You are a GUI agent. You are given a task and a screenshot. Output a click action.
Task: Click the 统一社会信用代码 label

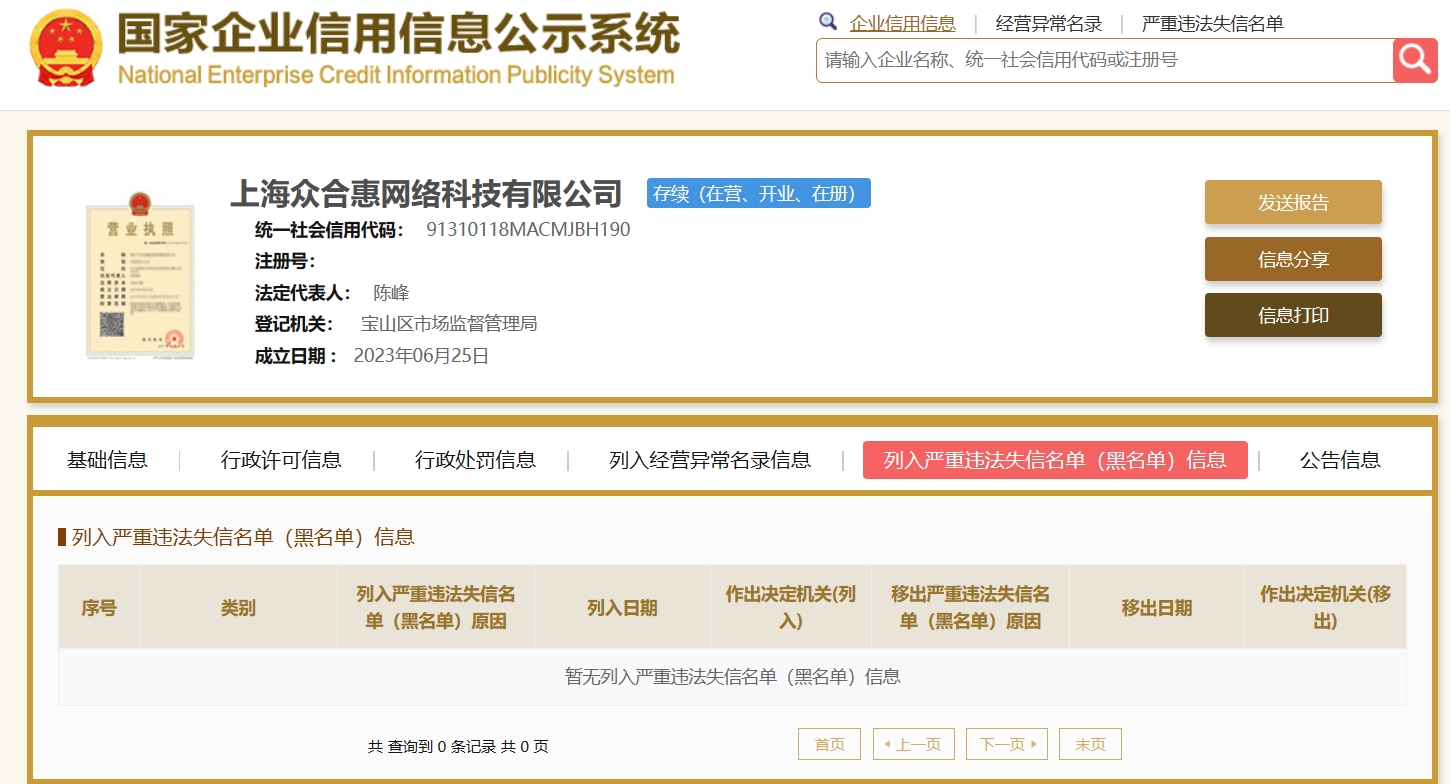[329, 229]
